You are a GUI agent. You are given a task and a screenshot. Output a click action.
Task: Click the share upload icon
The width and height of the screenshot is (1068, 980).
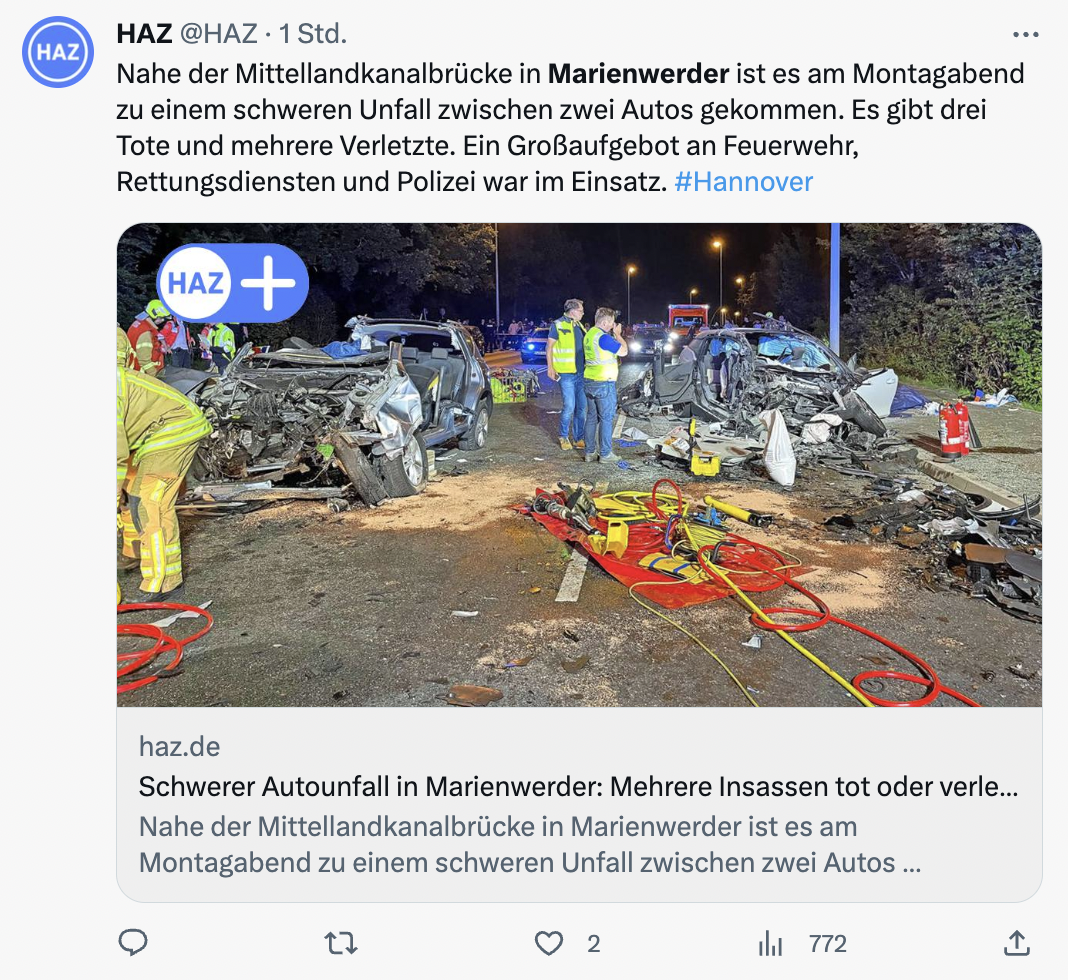(1016, 943)
